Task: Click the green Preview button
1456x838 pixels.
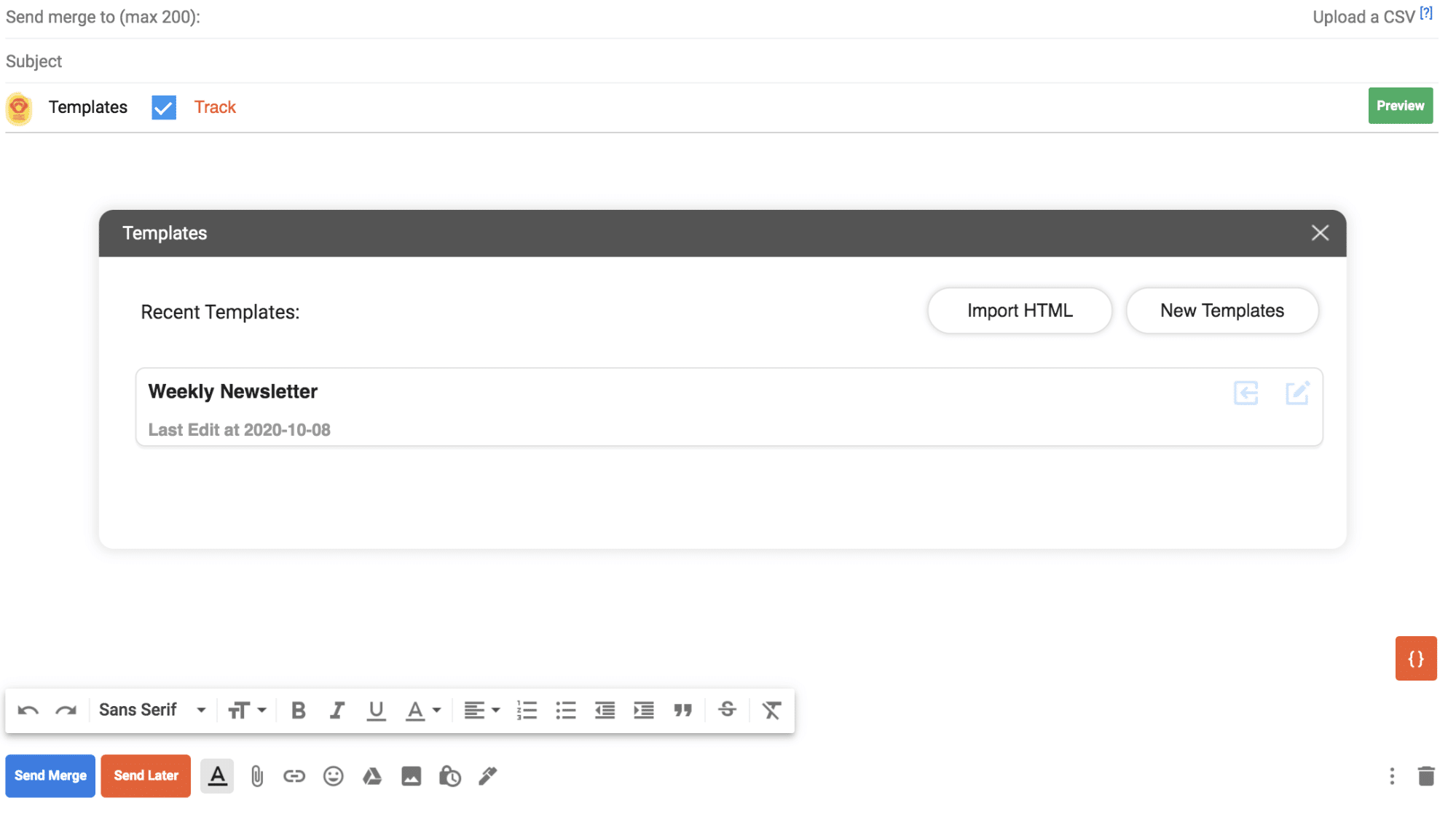Action: [x=1401, y=106]
